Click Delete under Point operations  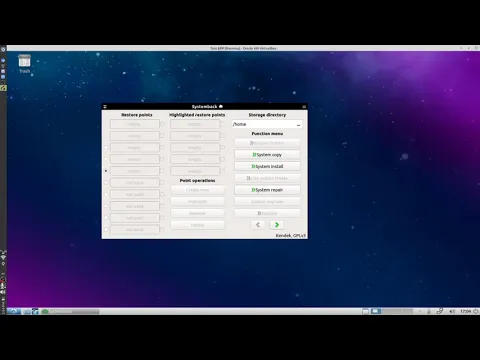(x=197, y=225)
